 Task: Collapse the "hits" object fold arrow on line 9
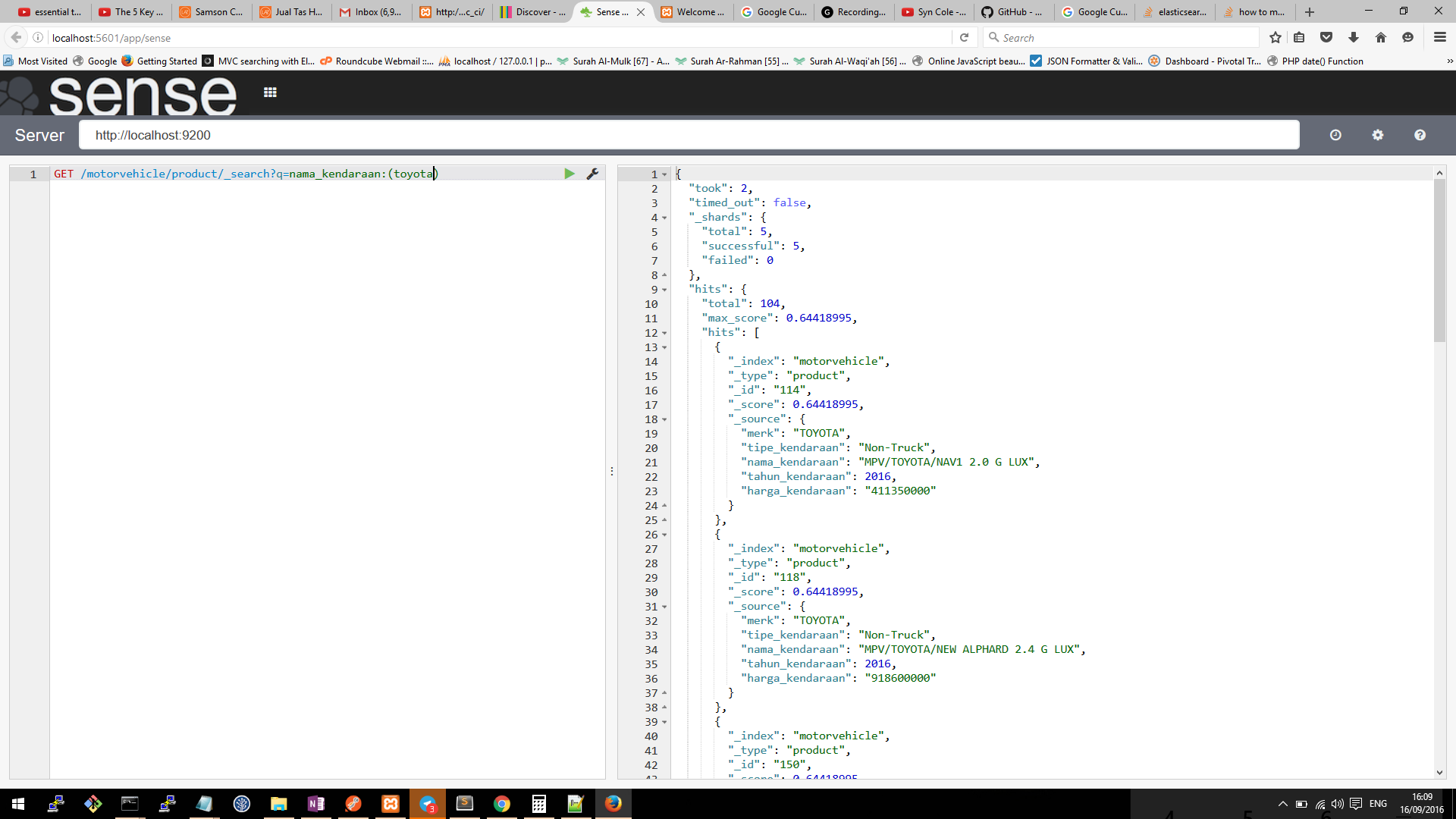pos(665,290)
